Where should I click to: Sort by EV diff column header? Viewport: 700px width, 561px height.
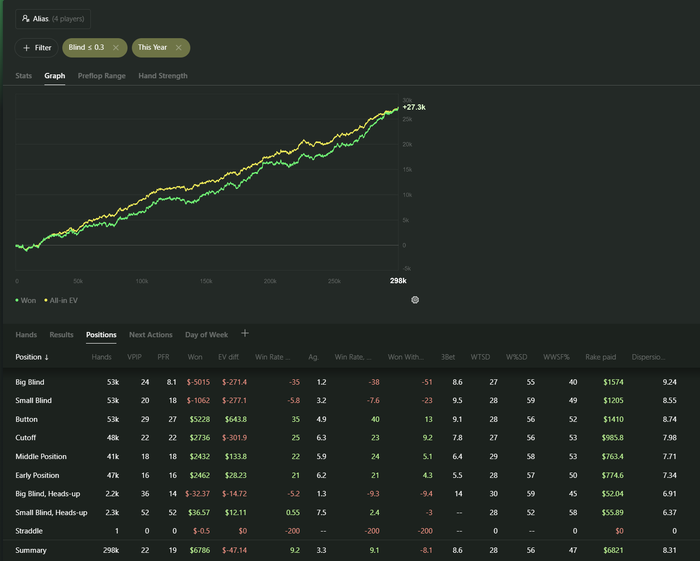(231, 357)
